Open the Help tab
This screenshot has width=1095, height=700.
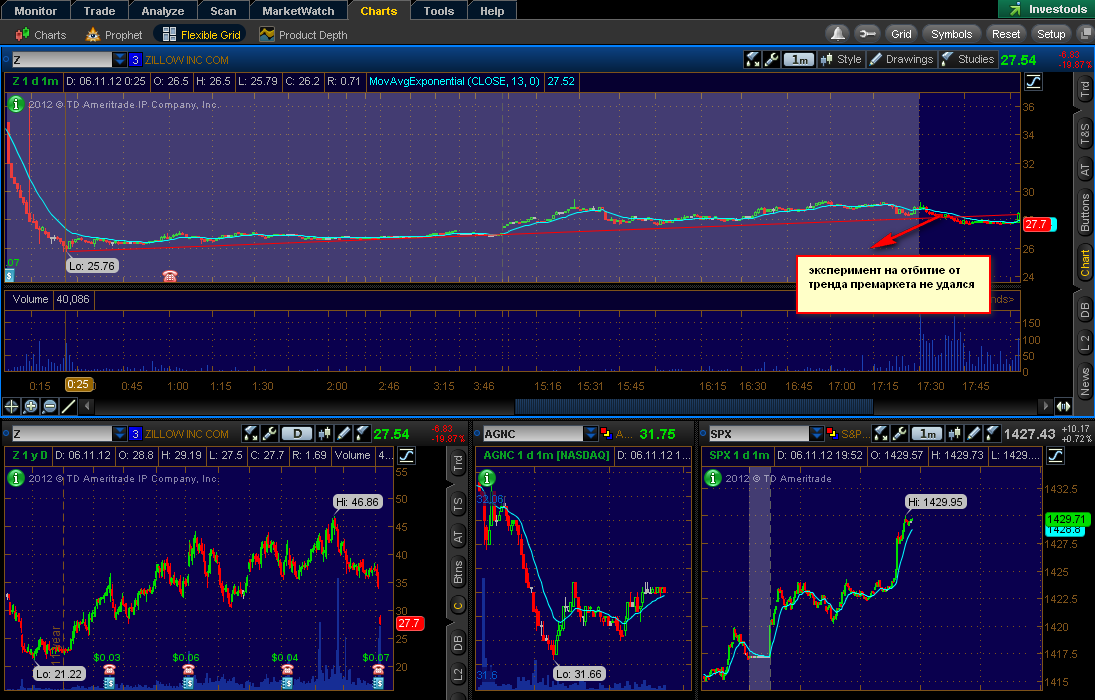click(492, 10)
